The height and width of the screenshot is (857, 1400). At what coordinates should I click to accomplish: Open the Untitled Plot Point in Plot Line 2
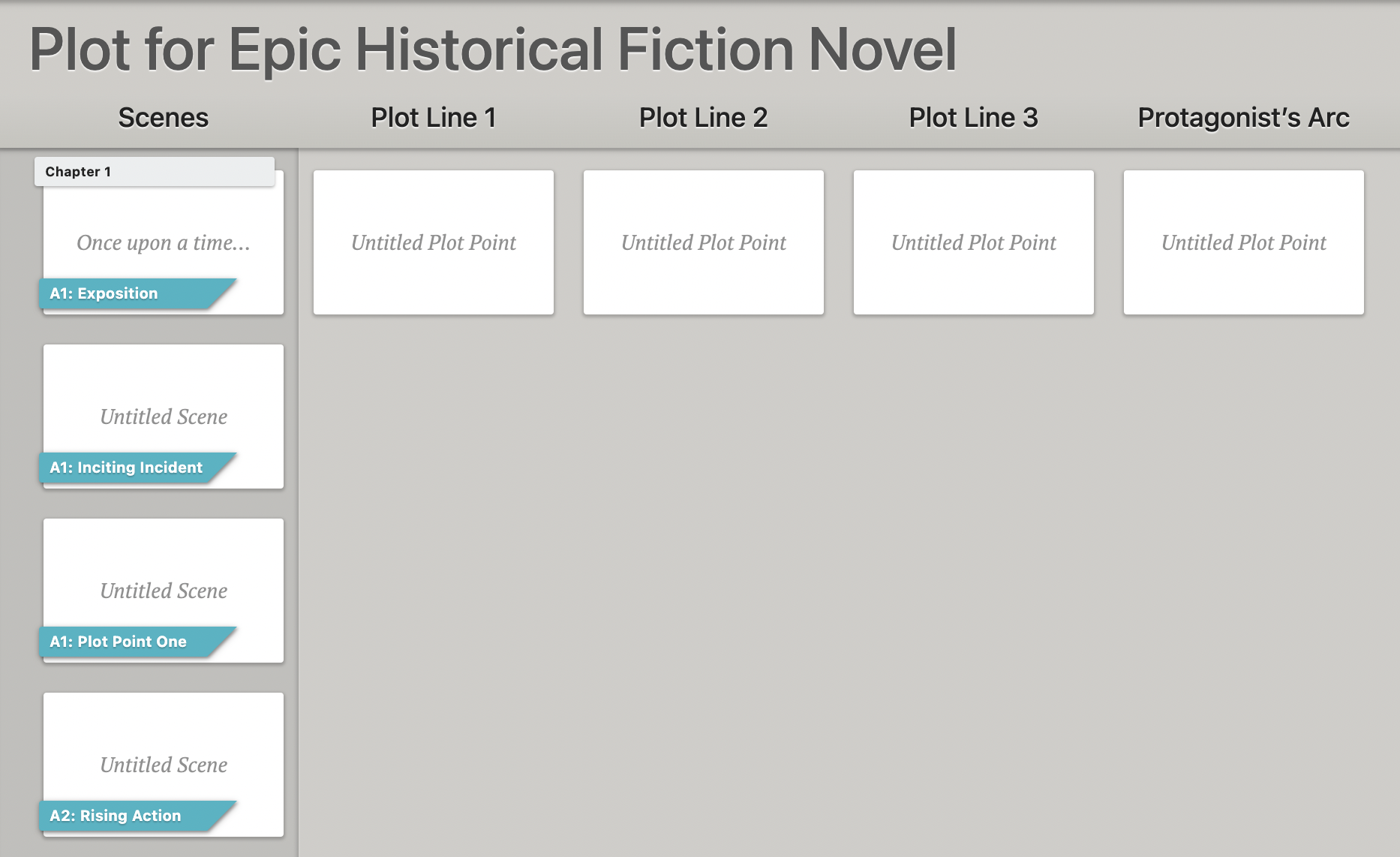[x=703, y=242]
